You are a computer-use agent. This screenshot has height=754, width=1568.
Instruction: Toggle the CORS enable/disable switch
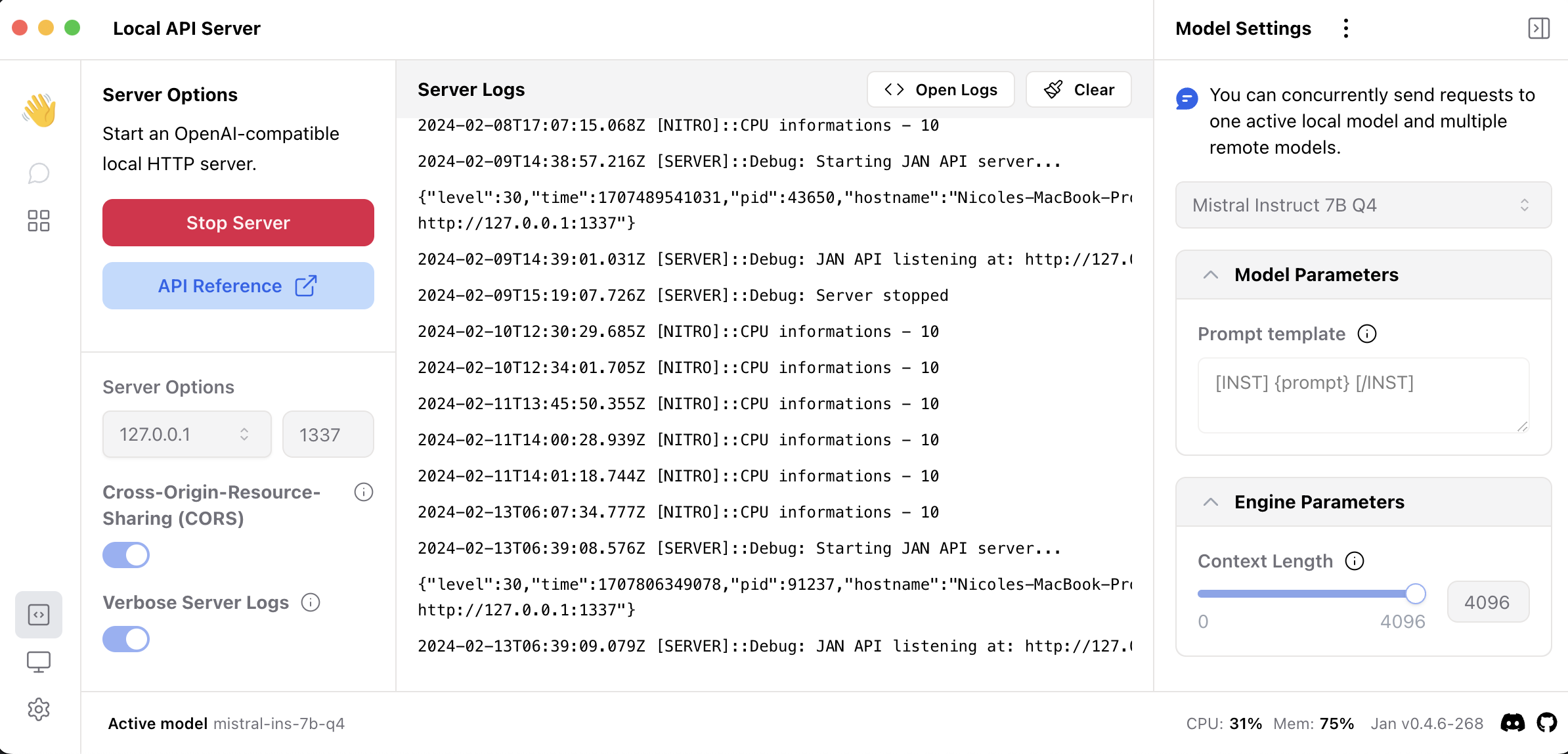click(x=126, y=554)
